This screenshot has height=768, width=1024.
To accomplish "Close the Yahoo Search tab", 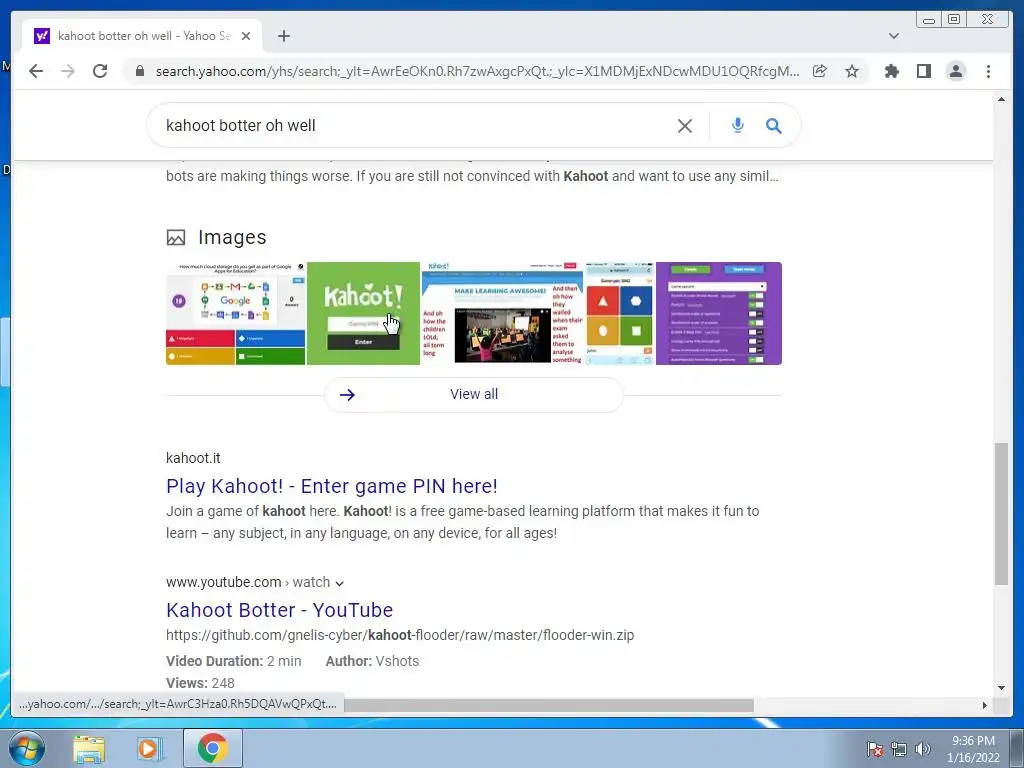I will click(x=246, y=36).
